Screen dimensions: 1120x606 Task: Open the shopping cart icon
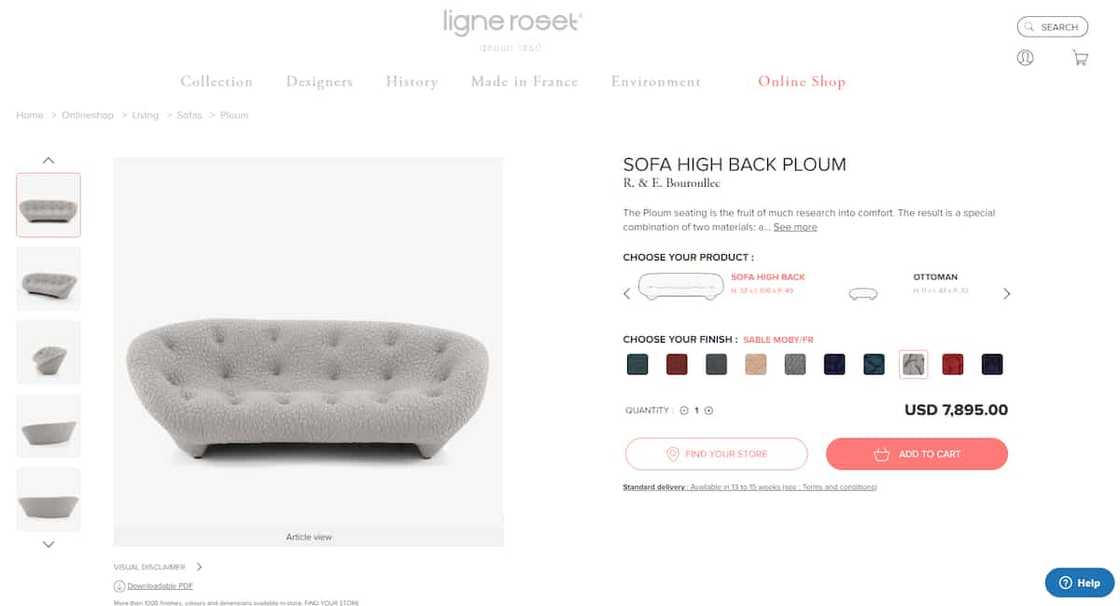[x=1080, y=58]
